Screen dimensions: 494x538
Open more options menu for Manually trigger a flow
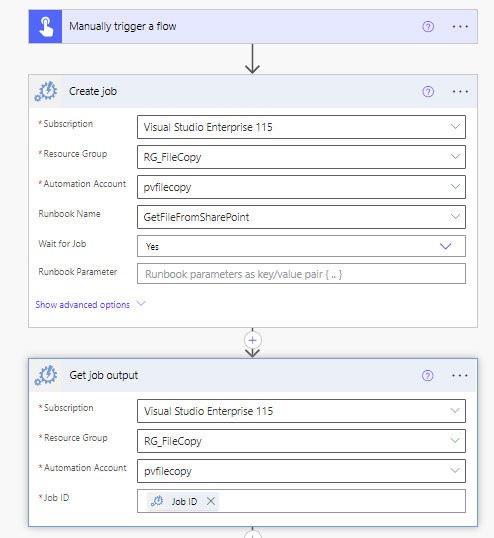click(460, 26)
